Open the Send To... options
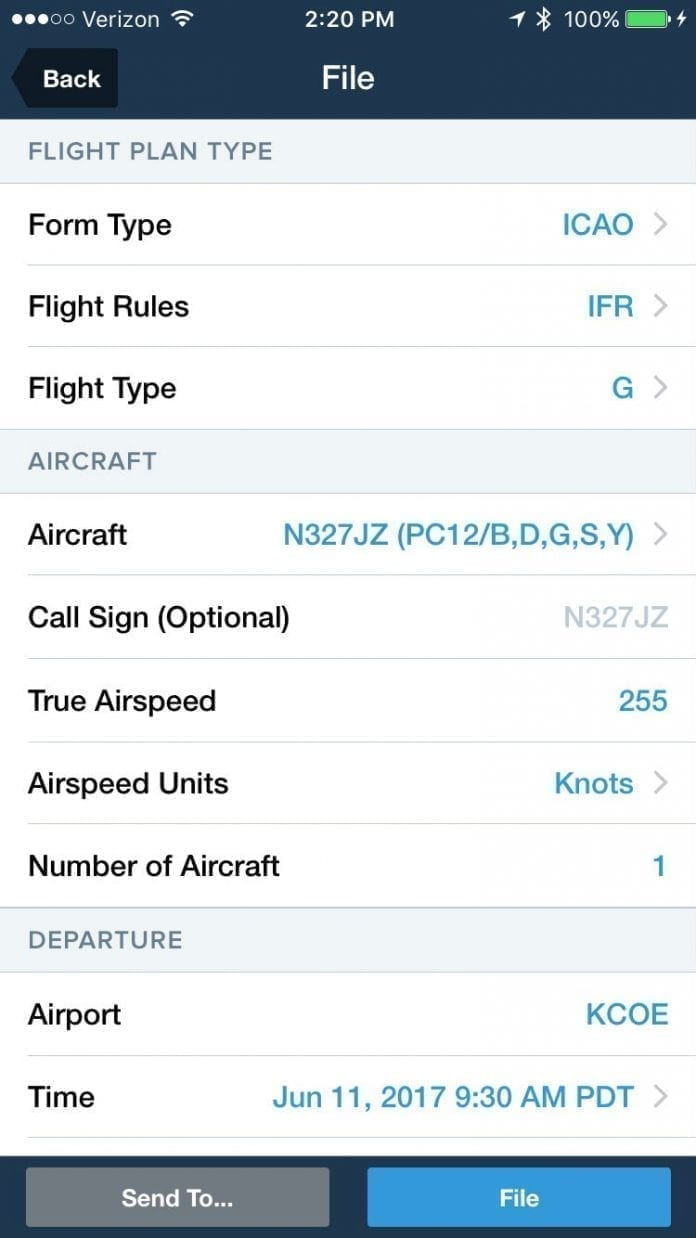Screen dimensions: 696x1238 click(177, 1196)
